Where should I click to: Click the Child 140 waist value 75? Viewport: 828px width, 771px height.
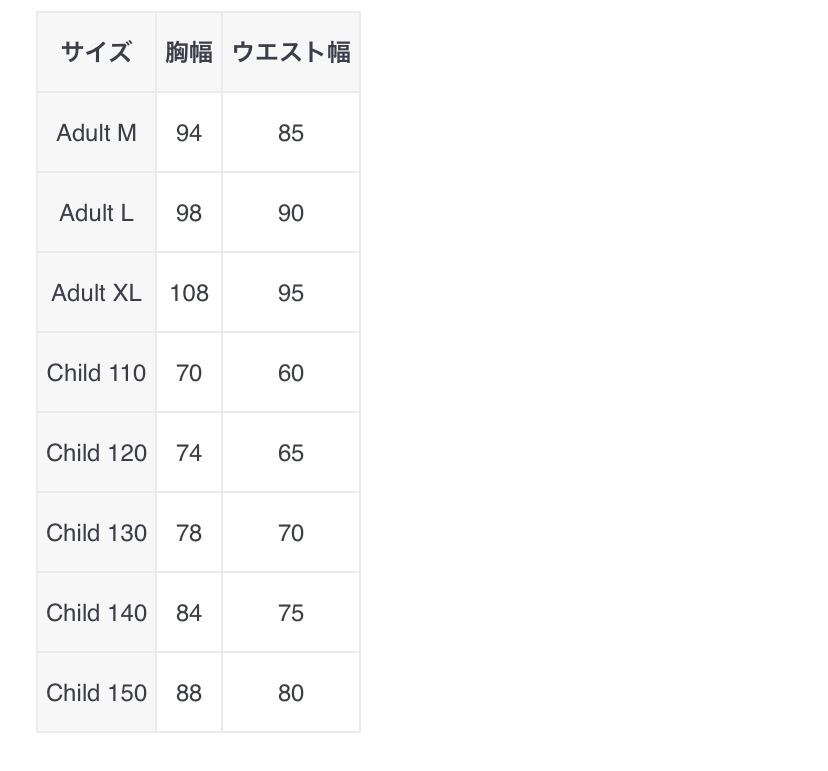coord(291,613)
